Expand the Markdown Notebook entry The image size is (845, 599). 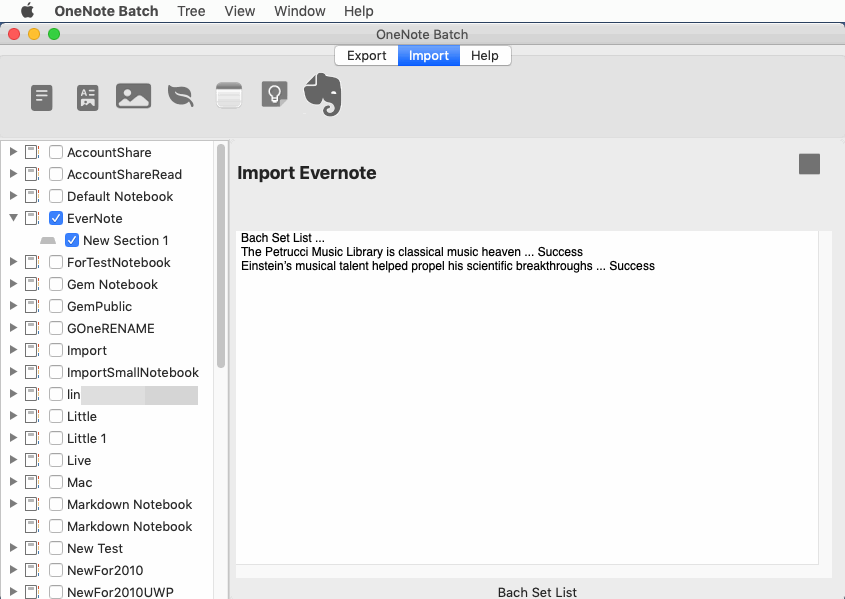pos(13,504)
